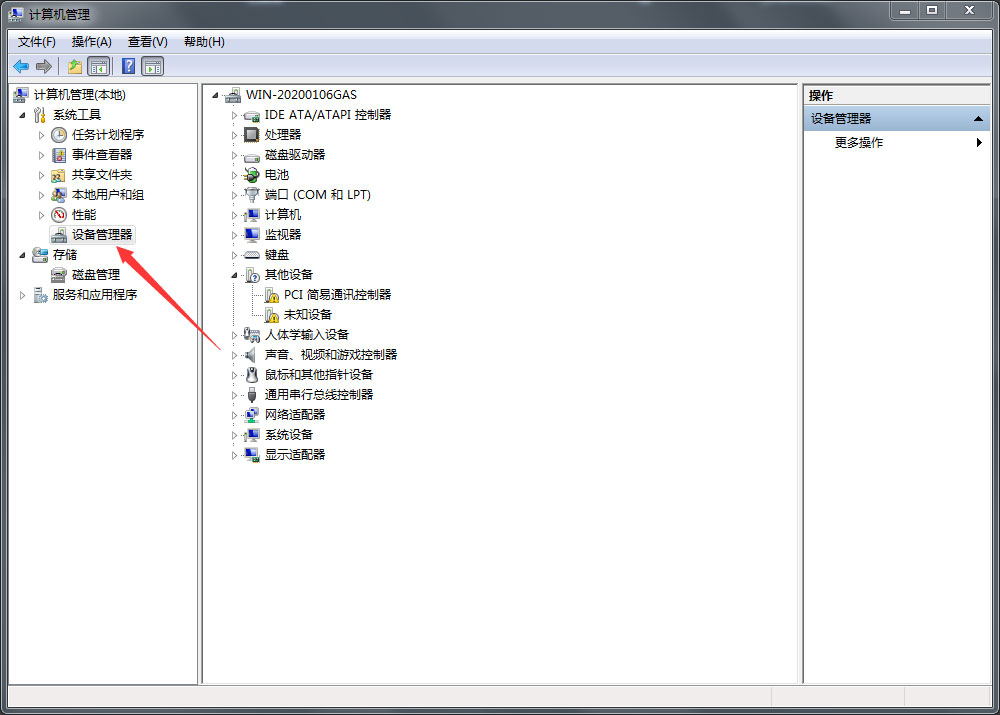Open the View (查看) menu
Viewport: 1000px width, 715px height.
coord(147,42)
